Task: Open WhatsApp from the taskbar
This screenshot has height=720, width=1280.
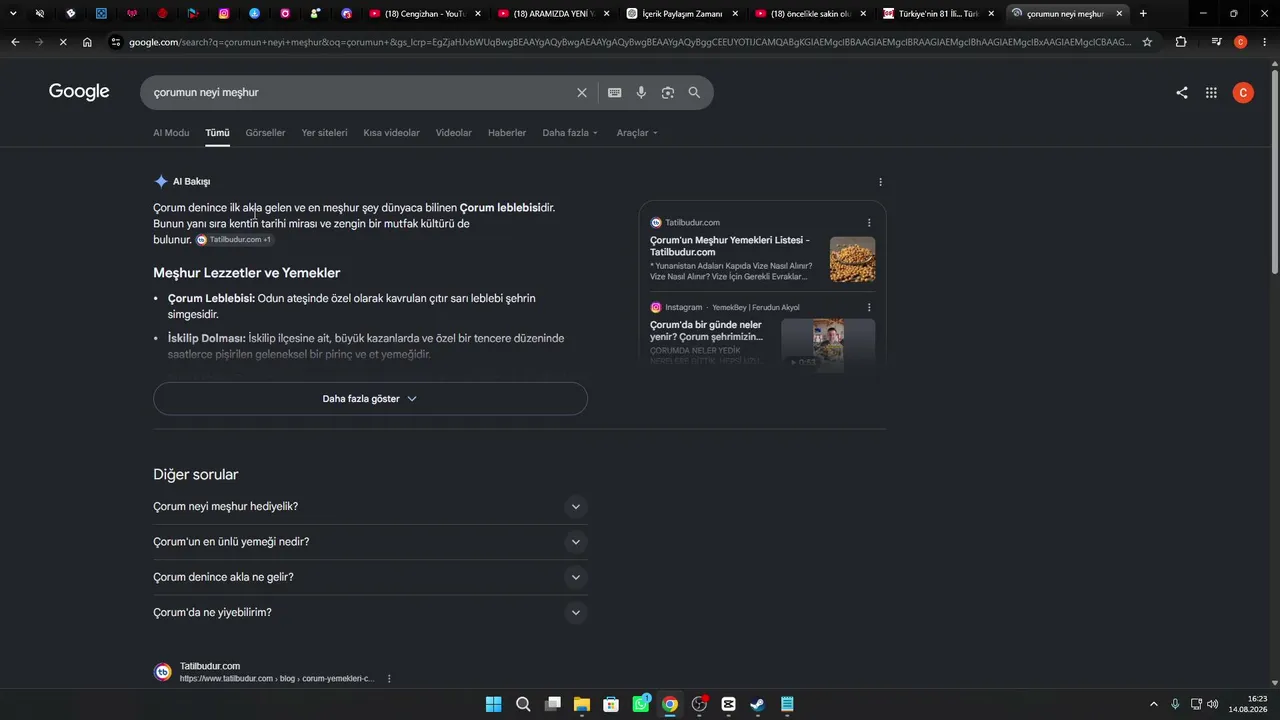Action: [641, 704]
